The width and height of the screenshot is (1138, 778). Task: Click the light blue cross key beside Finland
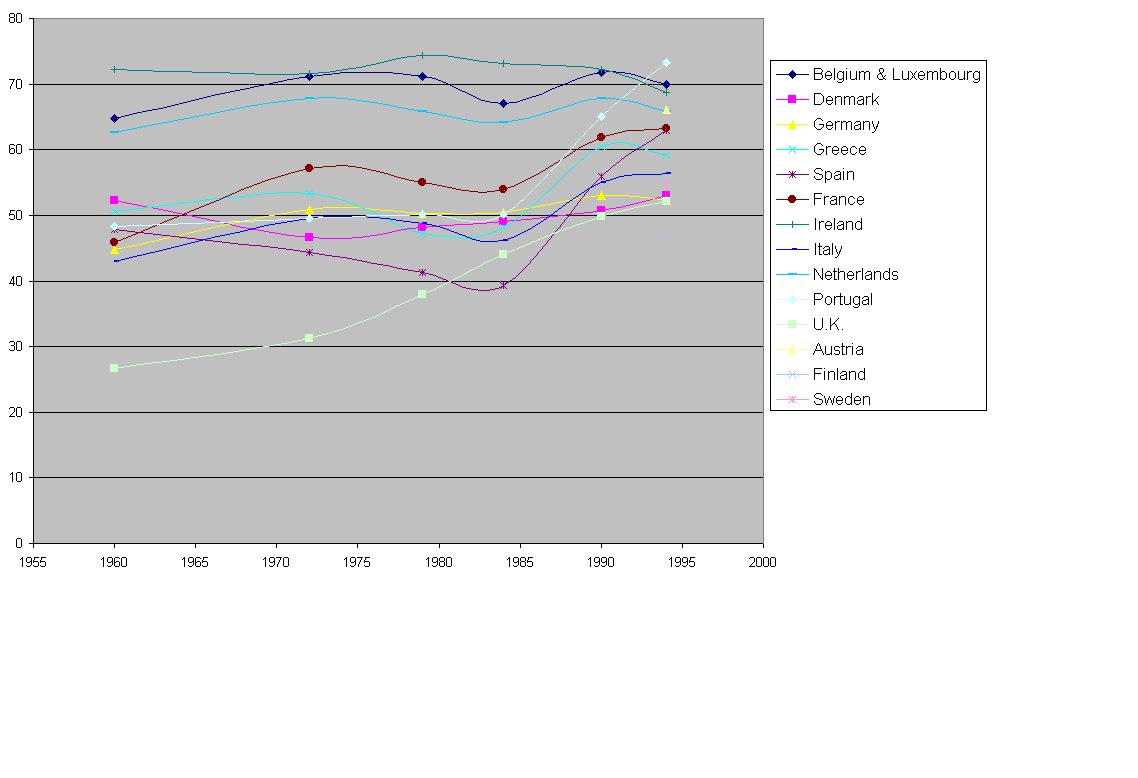click(793, 374)
